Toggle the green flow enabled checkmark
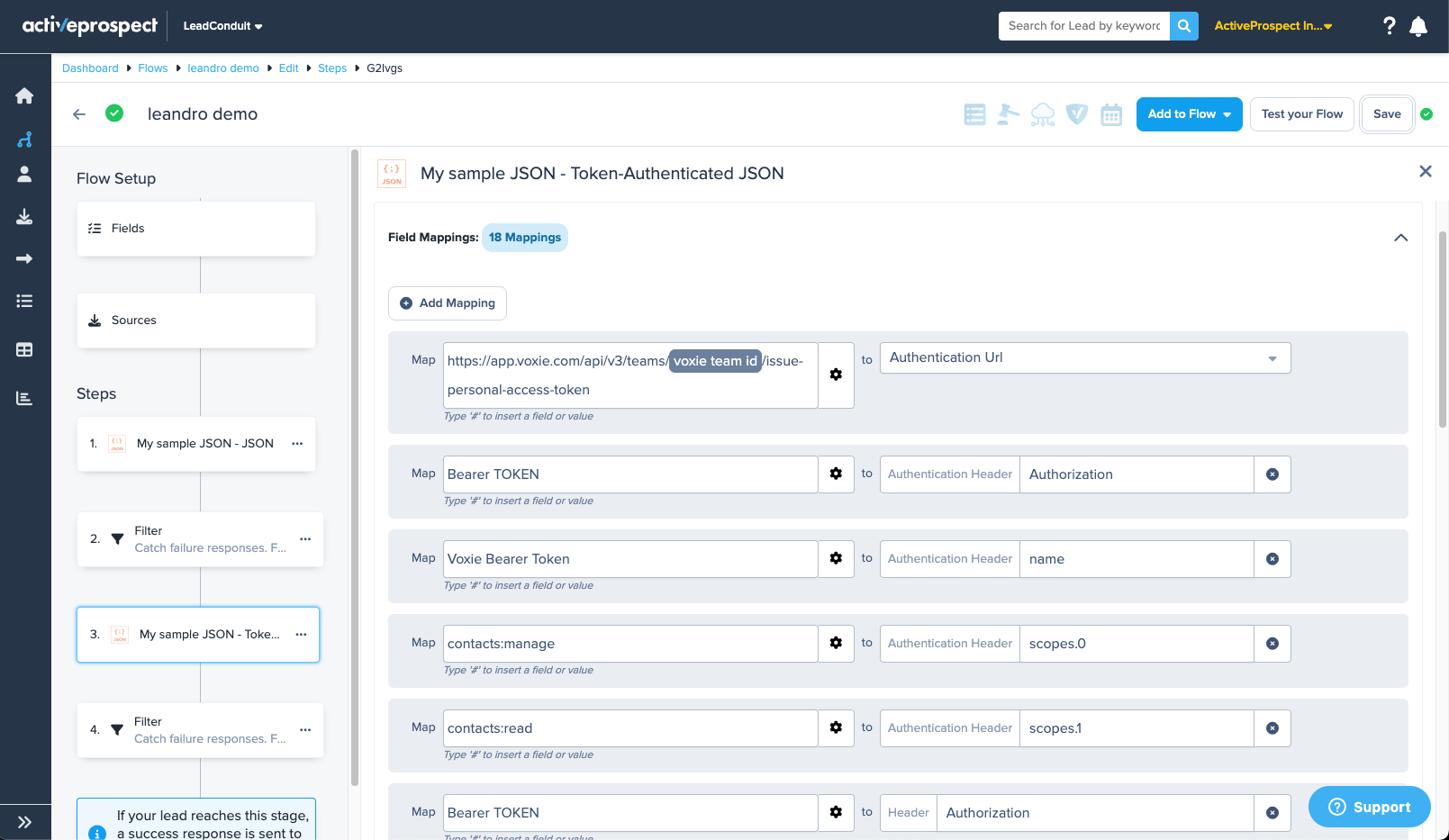Screen dimensions: 1449x840 [x=114, y=113]
